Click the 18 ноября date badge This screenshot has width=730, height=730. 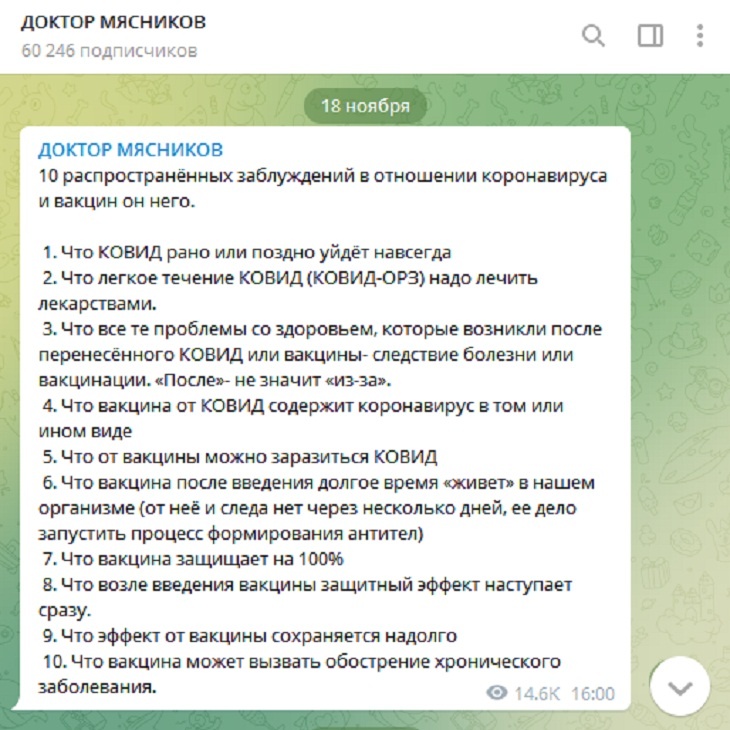[365, 105]
